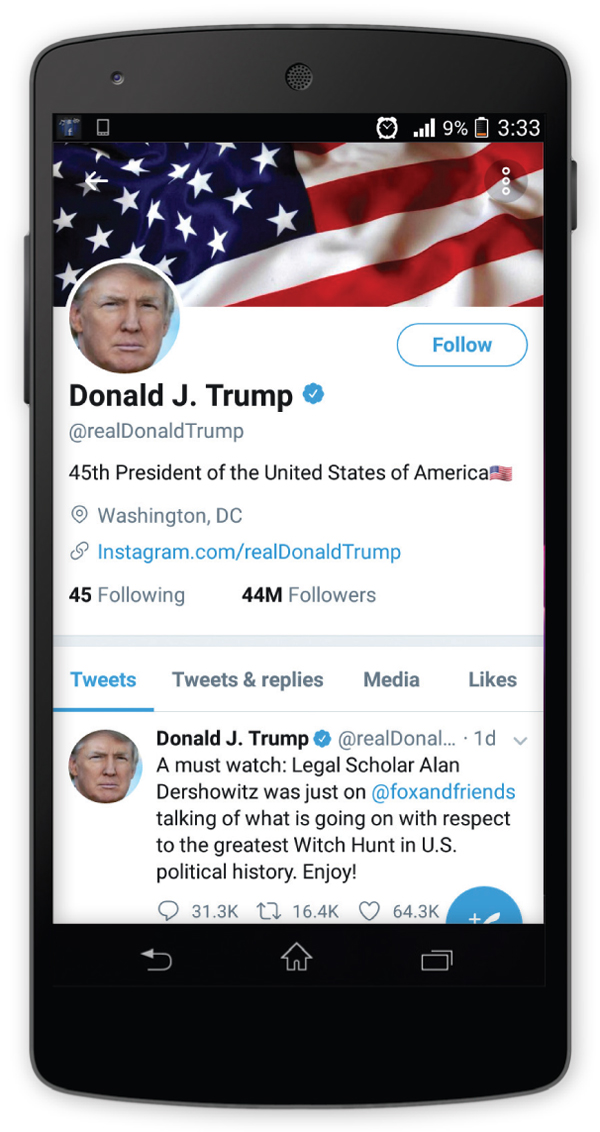
Task: Tap the alarm clock status bar icon
Action: coord(388,128)
